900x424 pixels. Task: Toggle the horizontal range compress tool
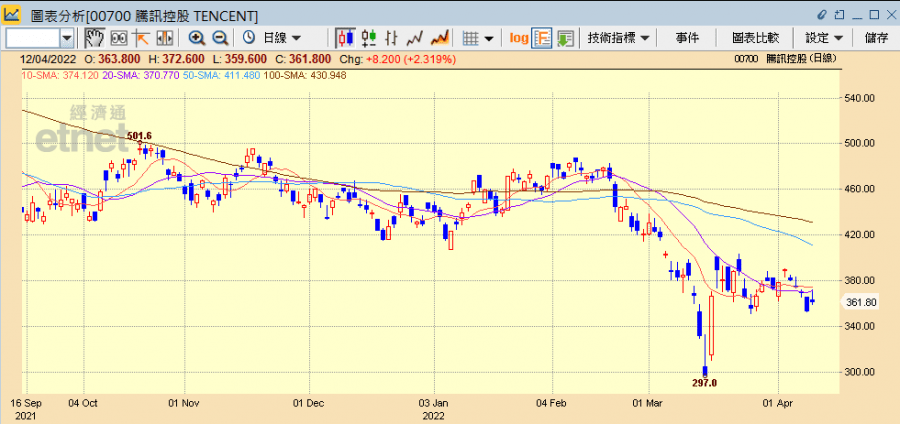162,38
